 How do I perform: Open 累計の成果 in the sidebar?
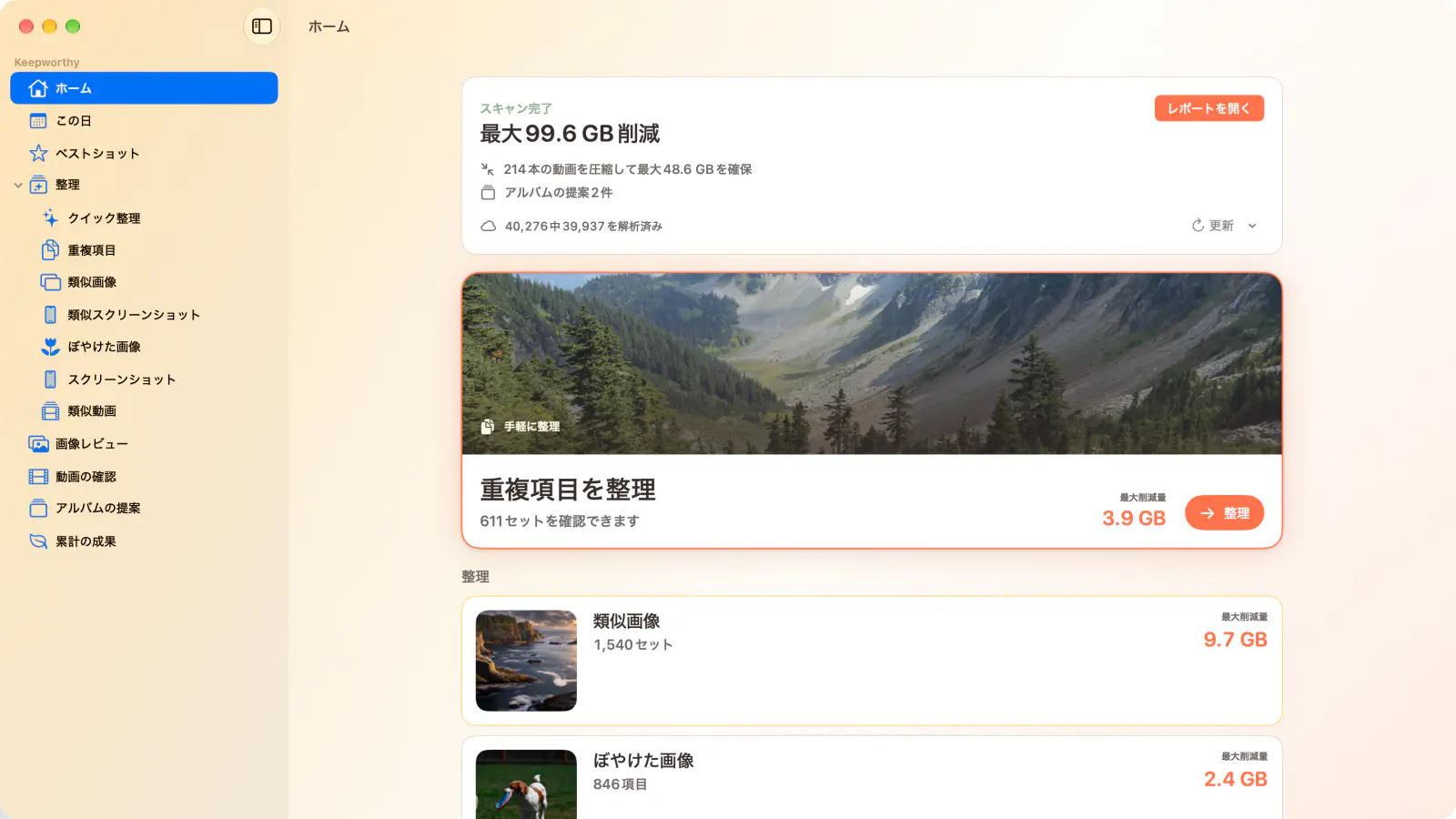coord(144,541)
